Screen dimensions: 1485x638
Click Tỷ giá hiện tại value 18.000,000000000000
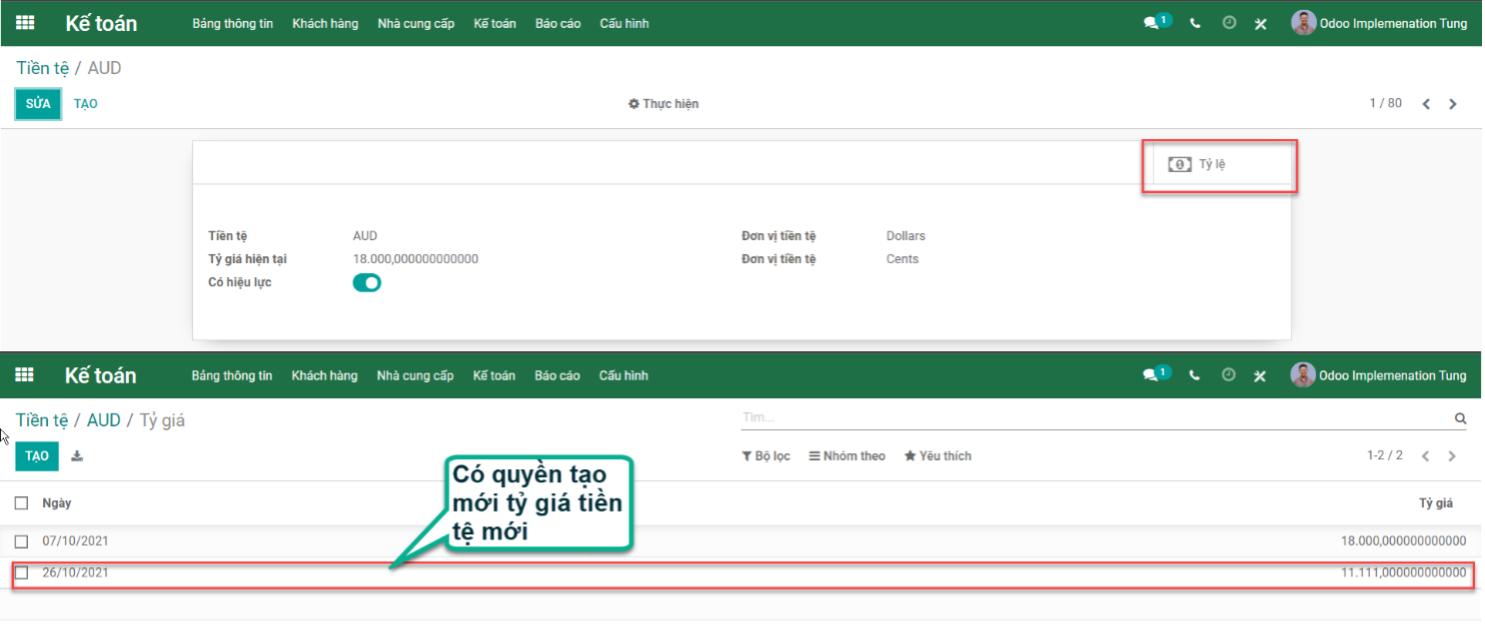[x=415, y=259]
